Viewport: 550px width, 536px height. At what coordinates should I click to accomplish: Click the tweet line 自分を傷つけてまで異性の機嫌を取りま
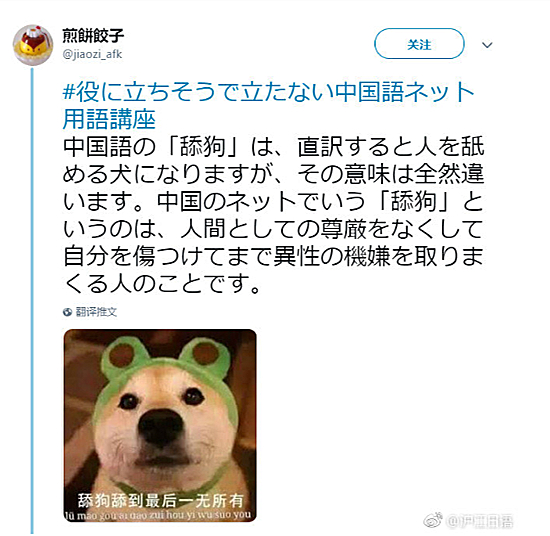coord(274,256)
